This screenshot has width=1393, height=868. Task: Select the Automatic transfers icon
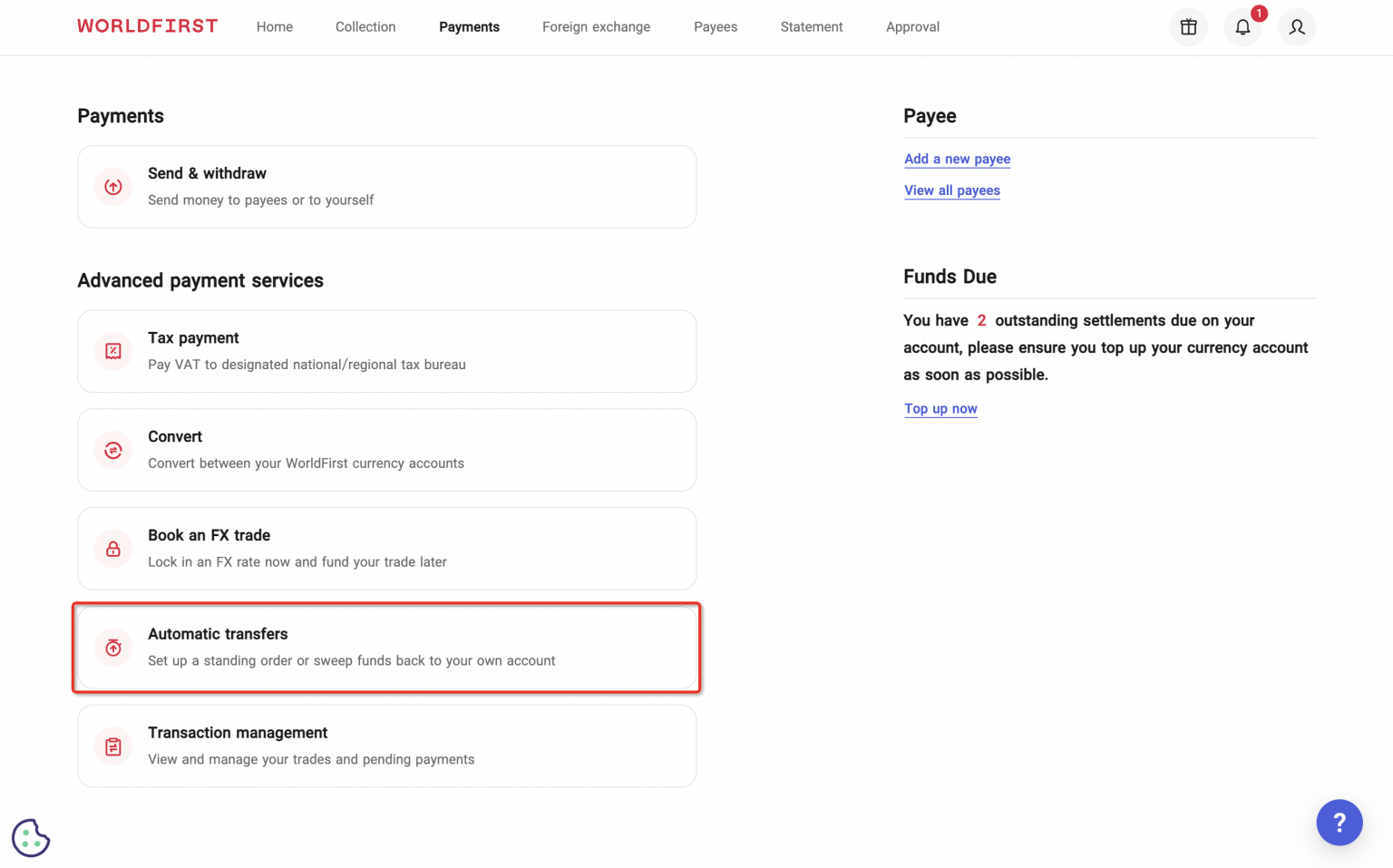112,647
